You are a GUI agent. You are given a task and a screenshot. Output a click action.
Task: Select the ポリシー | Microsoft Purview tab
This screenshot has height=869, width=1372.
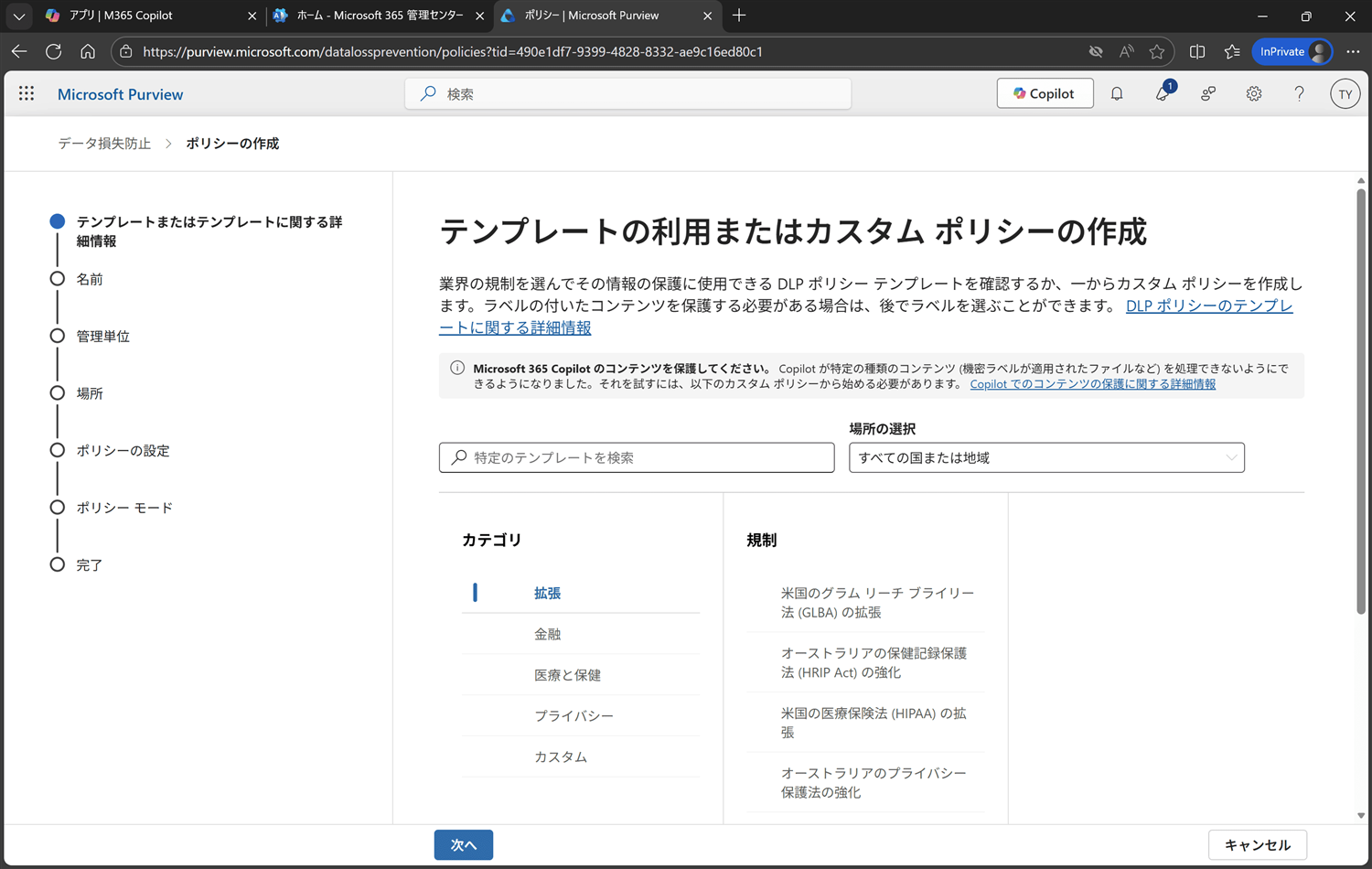pos(606,16)
